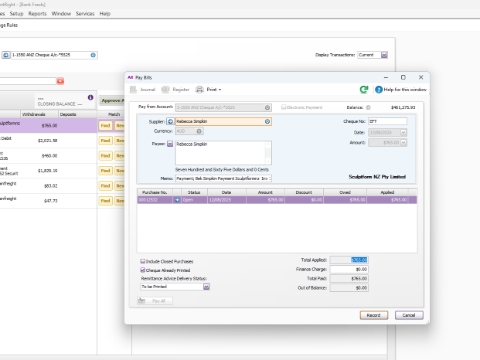Screen dimensions: 480x360
Task: Click the Journal toolbar icon in Pay Bills
Action: coord(133,89)
